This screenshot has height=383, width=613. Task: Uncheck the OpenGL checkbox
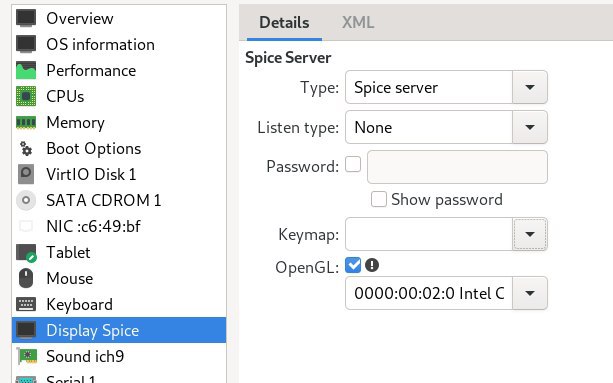(353, 265)
